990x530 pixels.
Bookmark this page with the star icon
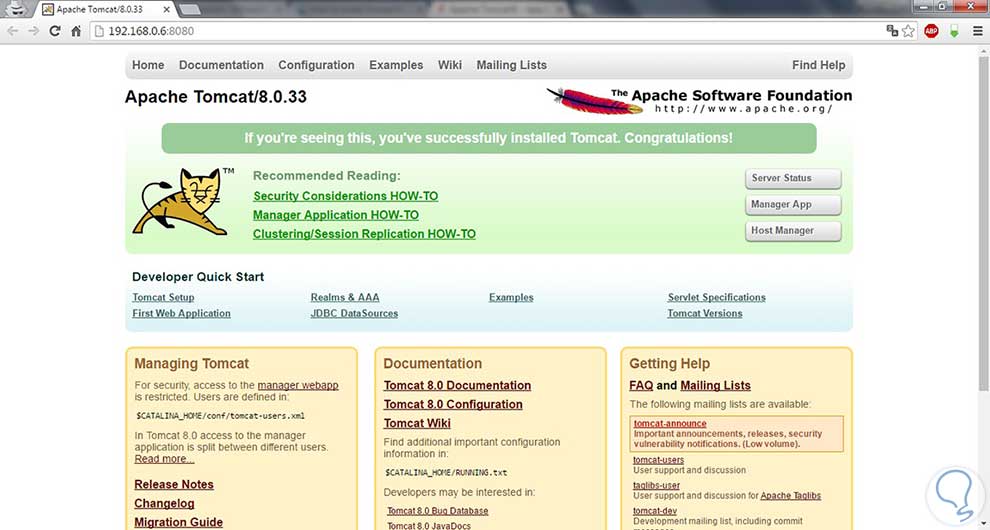[908, 31]
